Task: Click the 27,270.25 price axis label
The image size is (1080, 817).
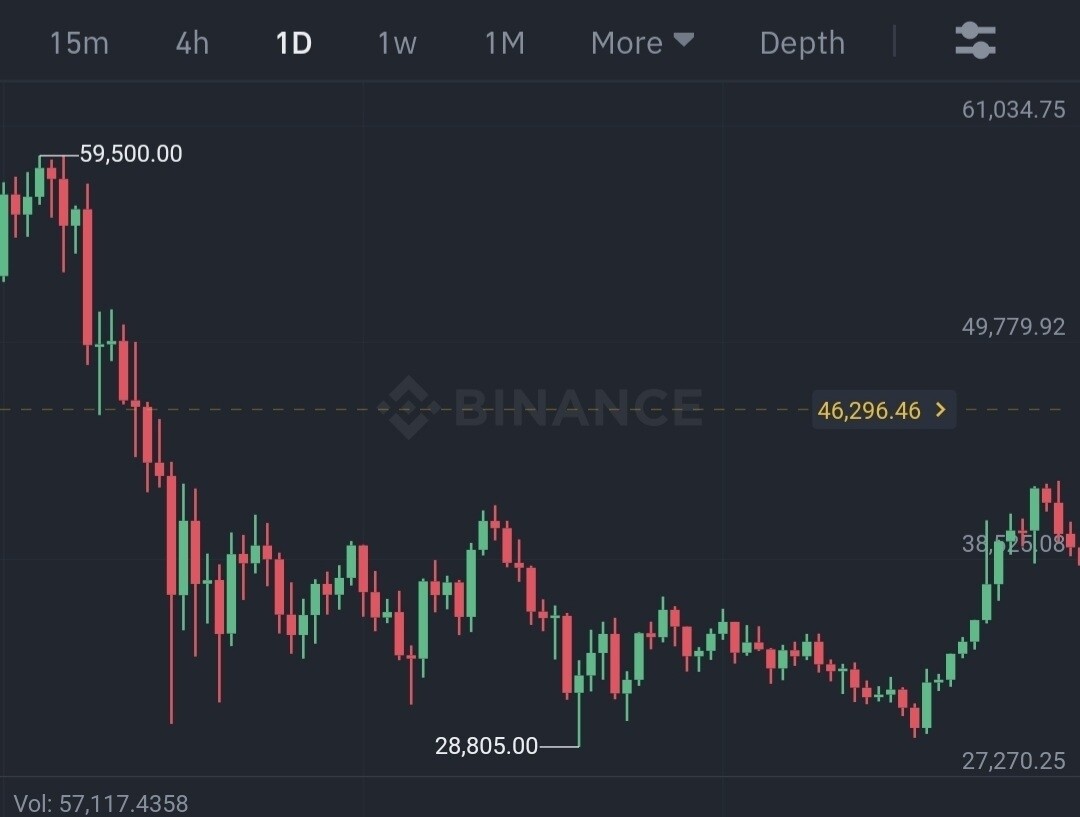Action: click(1013, 761)
